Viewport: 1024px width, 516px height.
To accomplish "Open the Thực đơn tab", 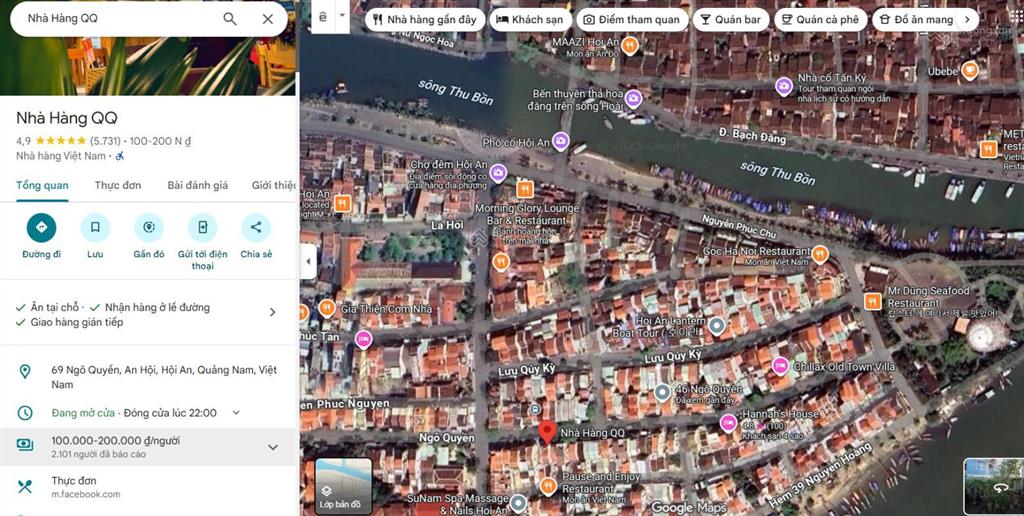I will (118, 185).
